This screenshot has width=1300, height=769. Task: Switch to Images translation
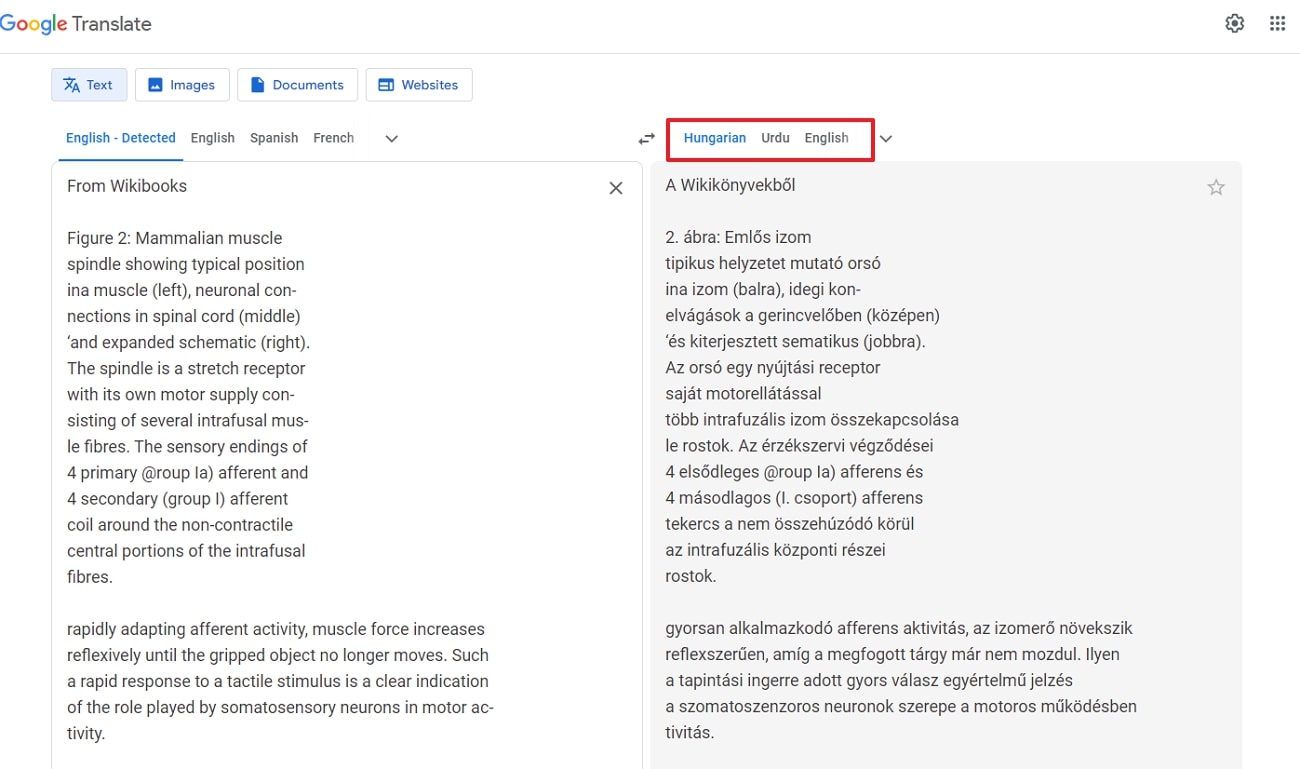coord(182,85)
